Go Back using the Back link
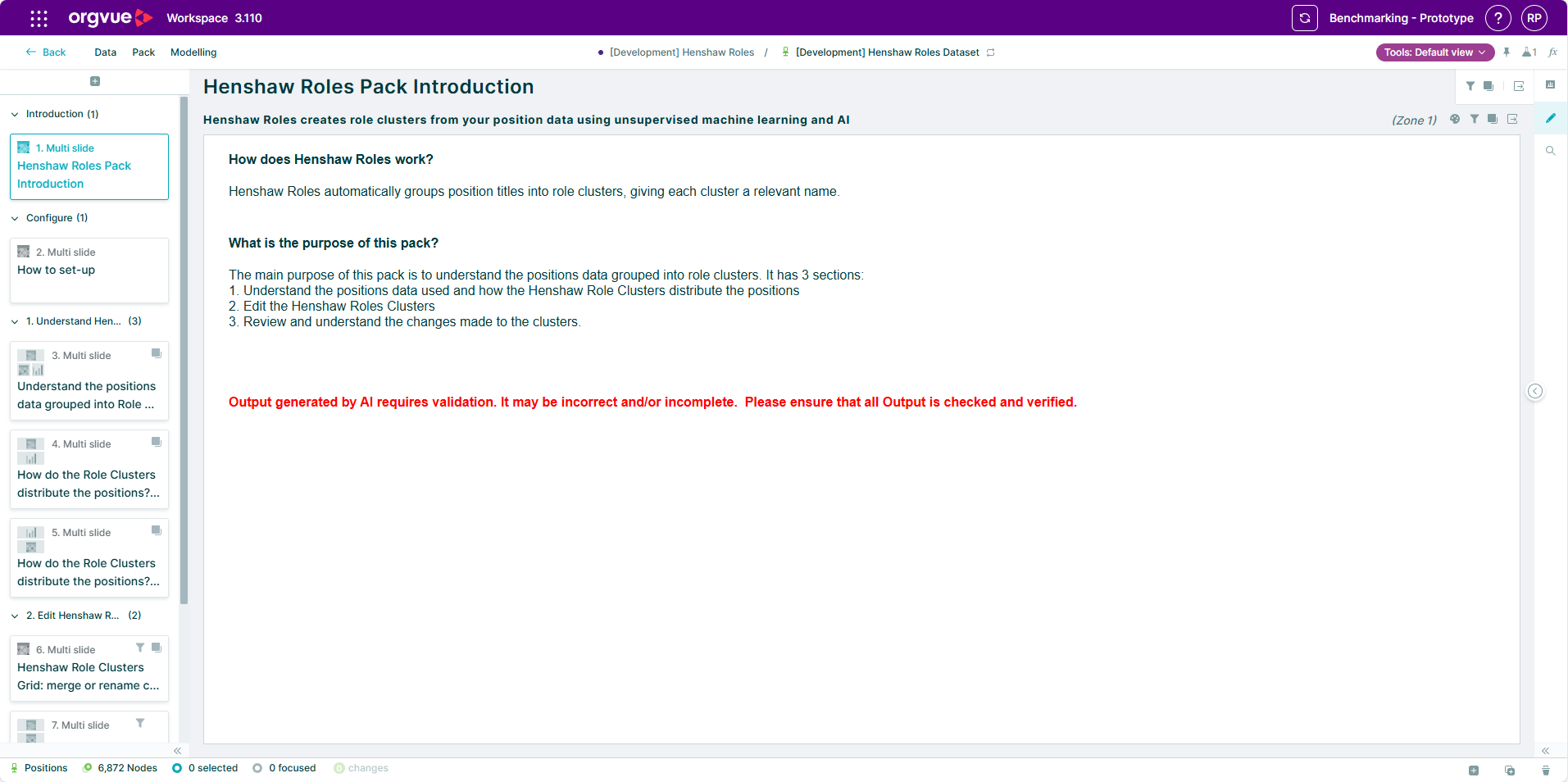 [x=46, y=52]
